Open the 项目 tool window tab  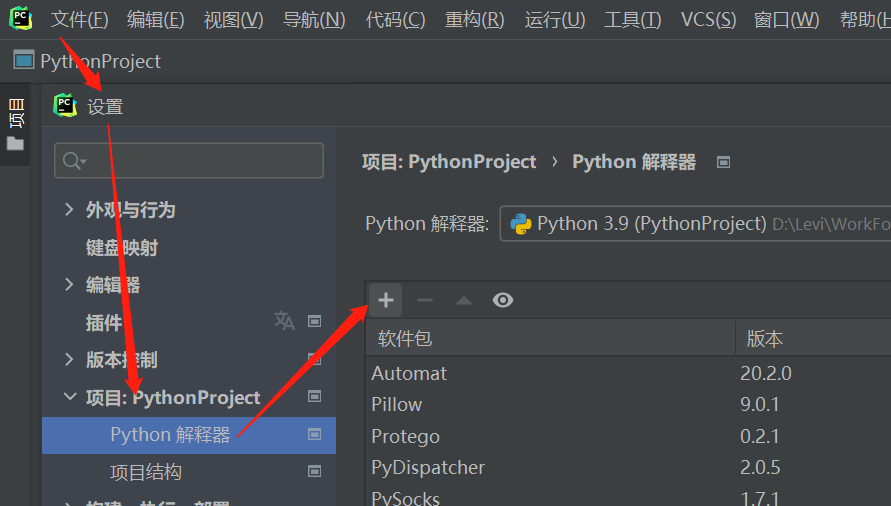pyautogui.click(x=16, y=113)
